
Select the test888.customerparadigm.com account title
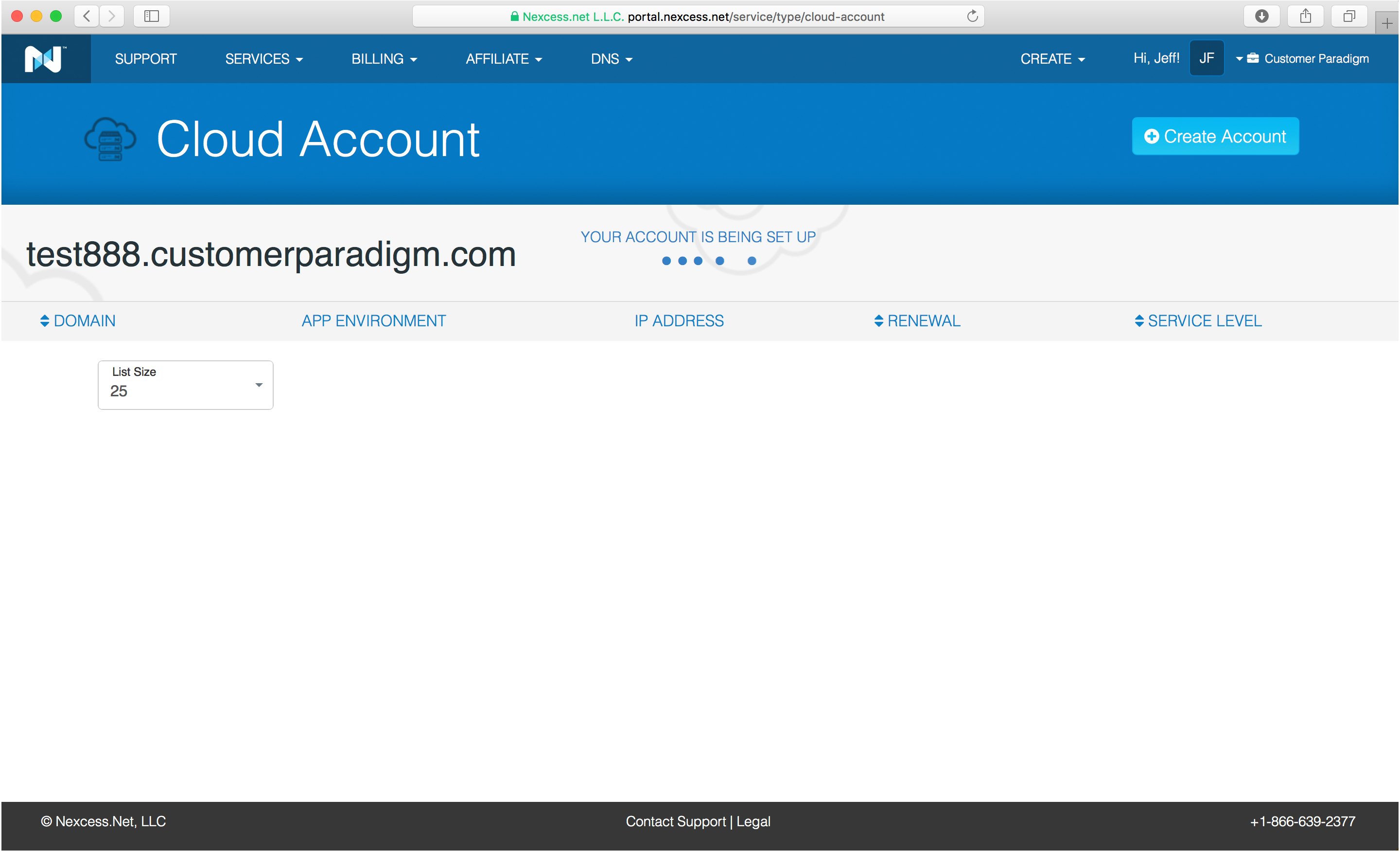pos(271,254)
